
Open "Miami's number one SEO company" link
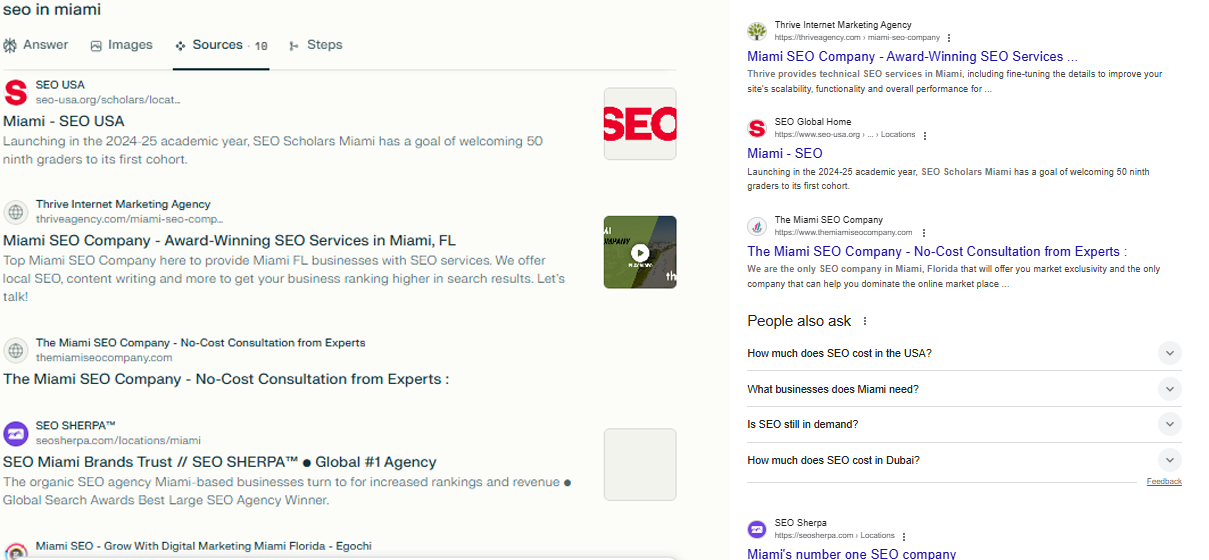coord(851,553)
